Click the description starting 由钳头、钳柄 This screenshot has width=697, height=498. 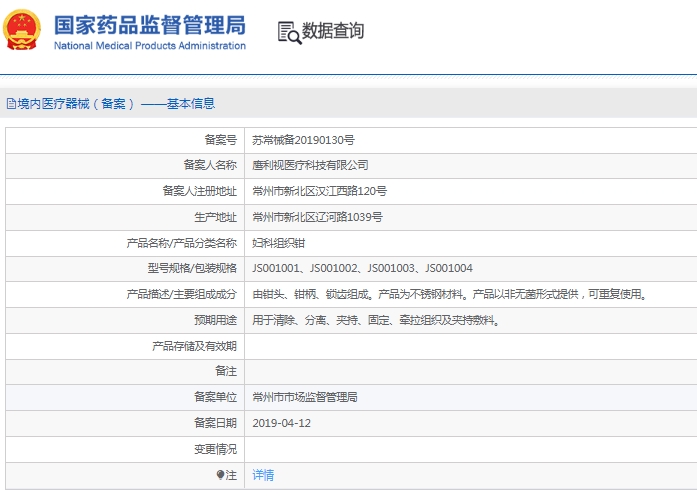[x=451, y=294]
